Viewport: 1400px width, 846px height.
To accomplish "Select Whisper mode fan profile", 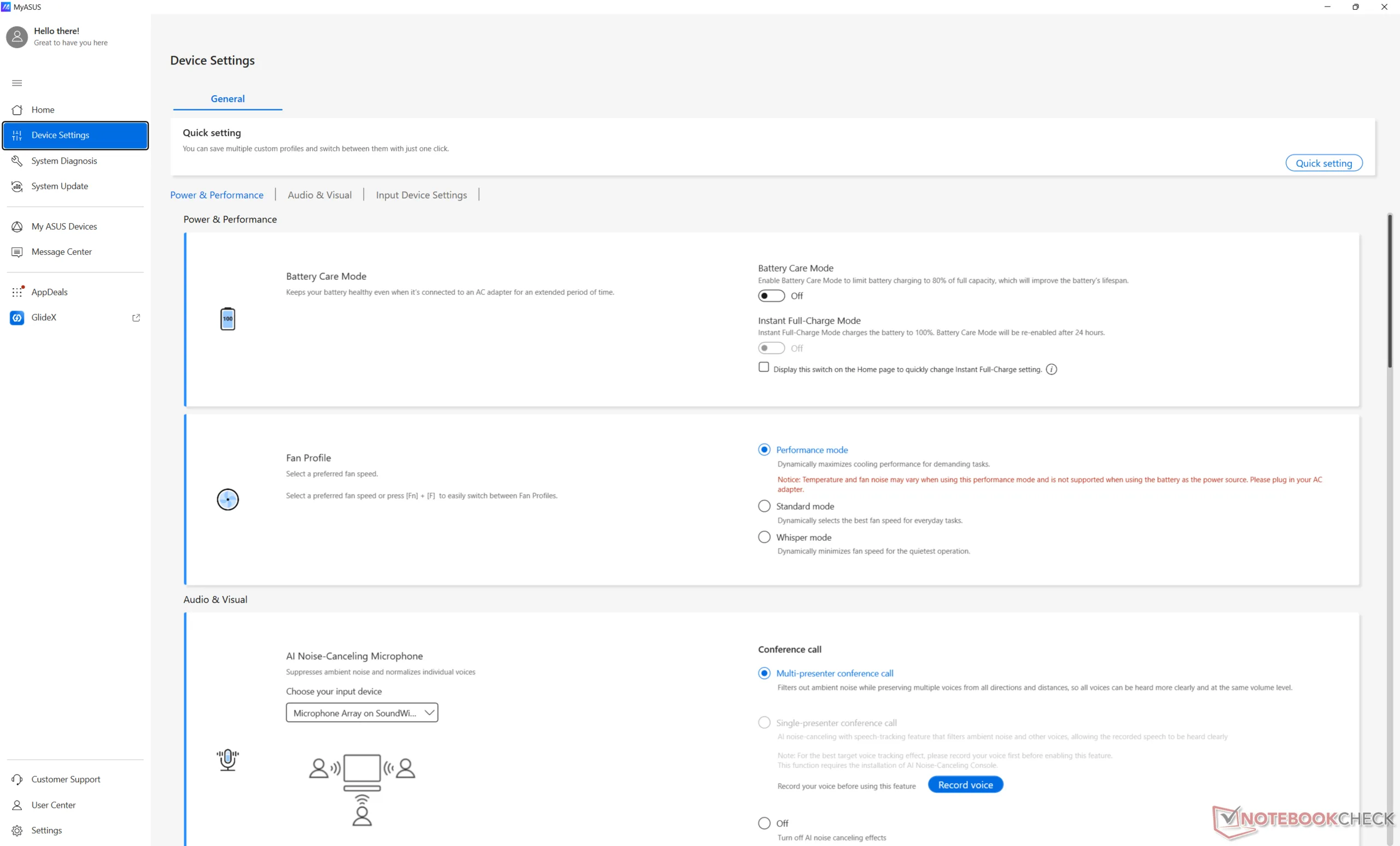I will click(x=764, y=537).
